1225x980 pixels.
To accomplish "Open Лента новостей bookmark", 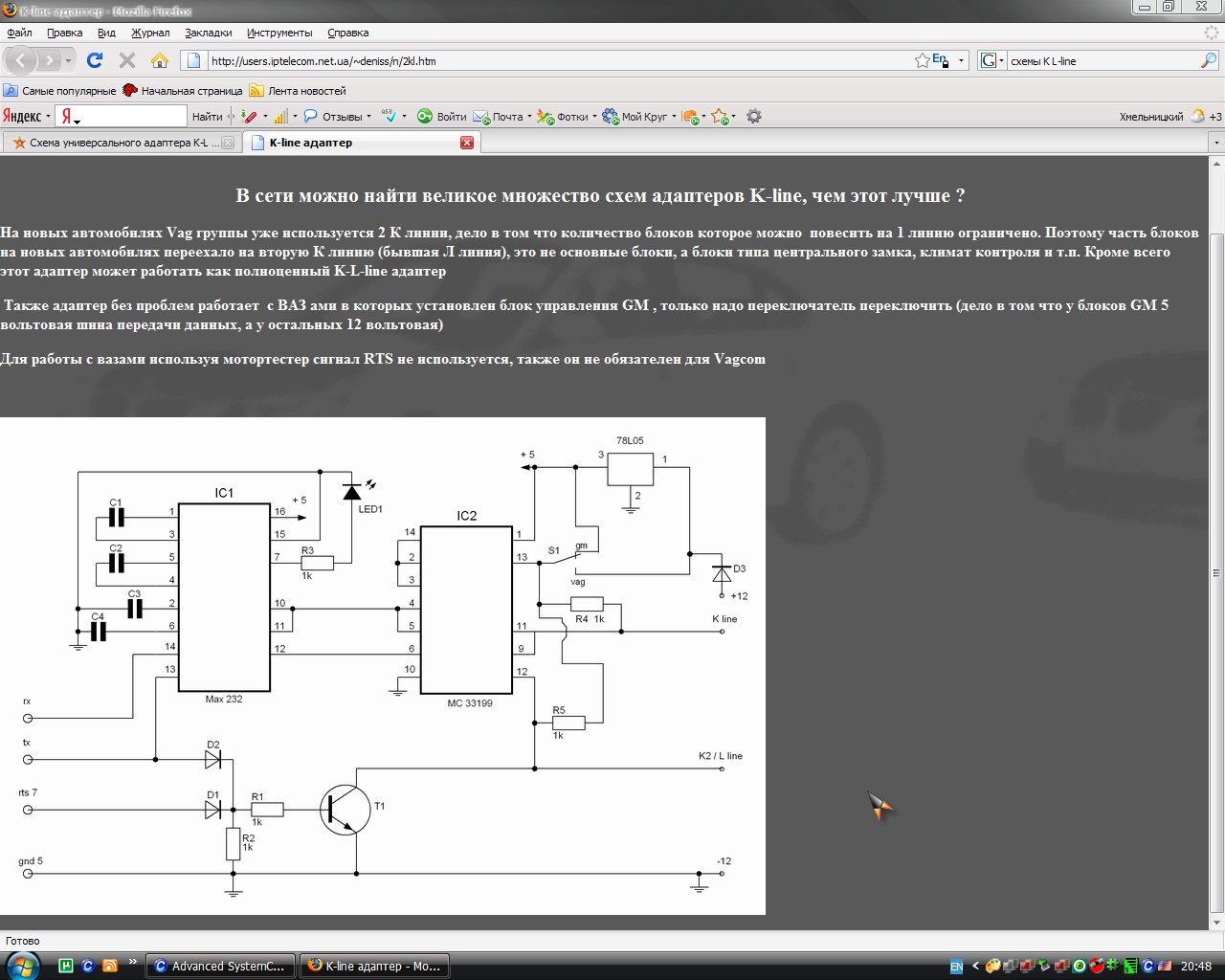I will click(298, 91).
